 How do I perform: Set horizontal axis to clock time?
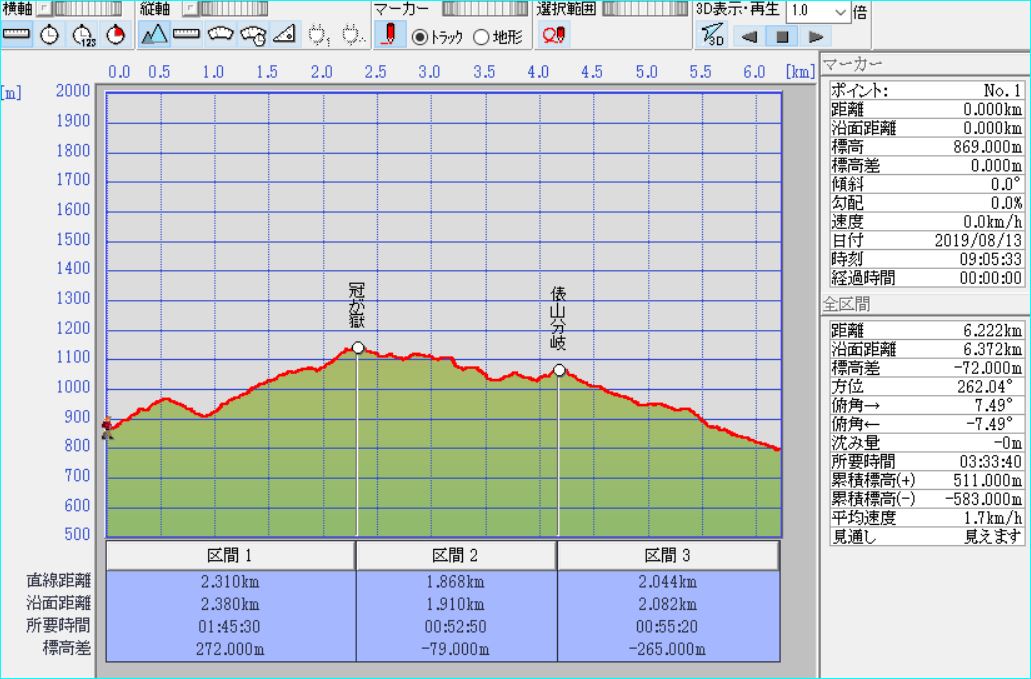[50, 35]
